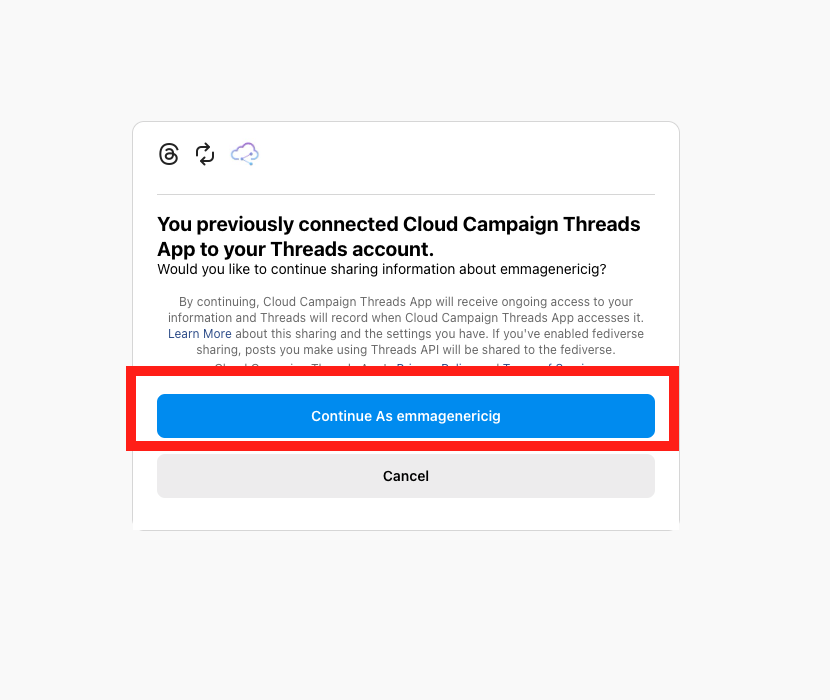This screenshot has height=700, width=830.
Task: Click "Cloud Campaign Threads" in the heading's first line
Action: coord(521,225)
